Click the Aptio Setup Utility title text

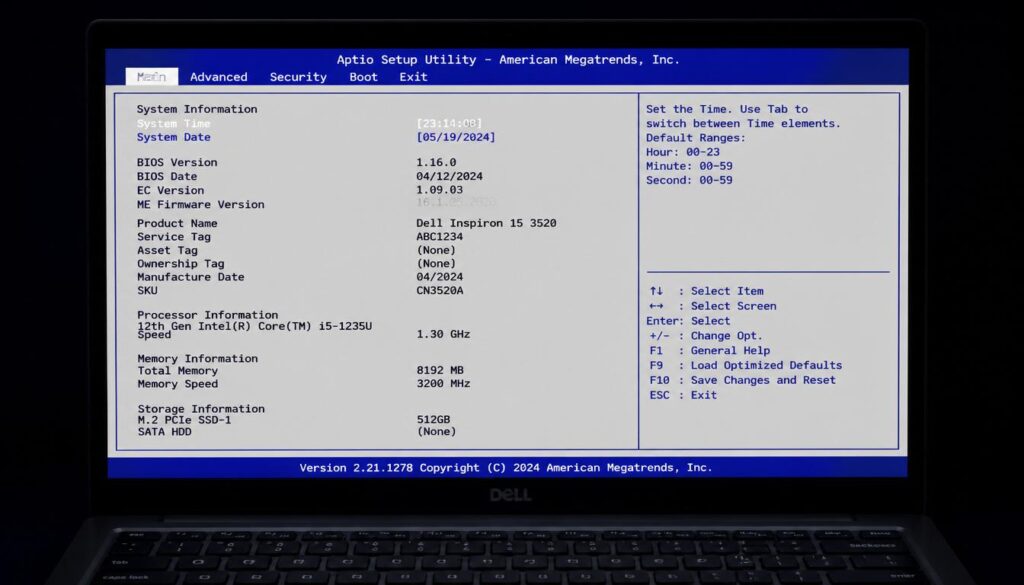click(508, 59)
